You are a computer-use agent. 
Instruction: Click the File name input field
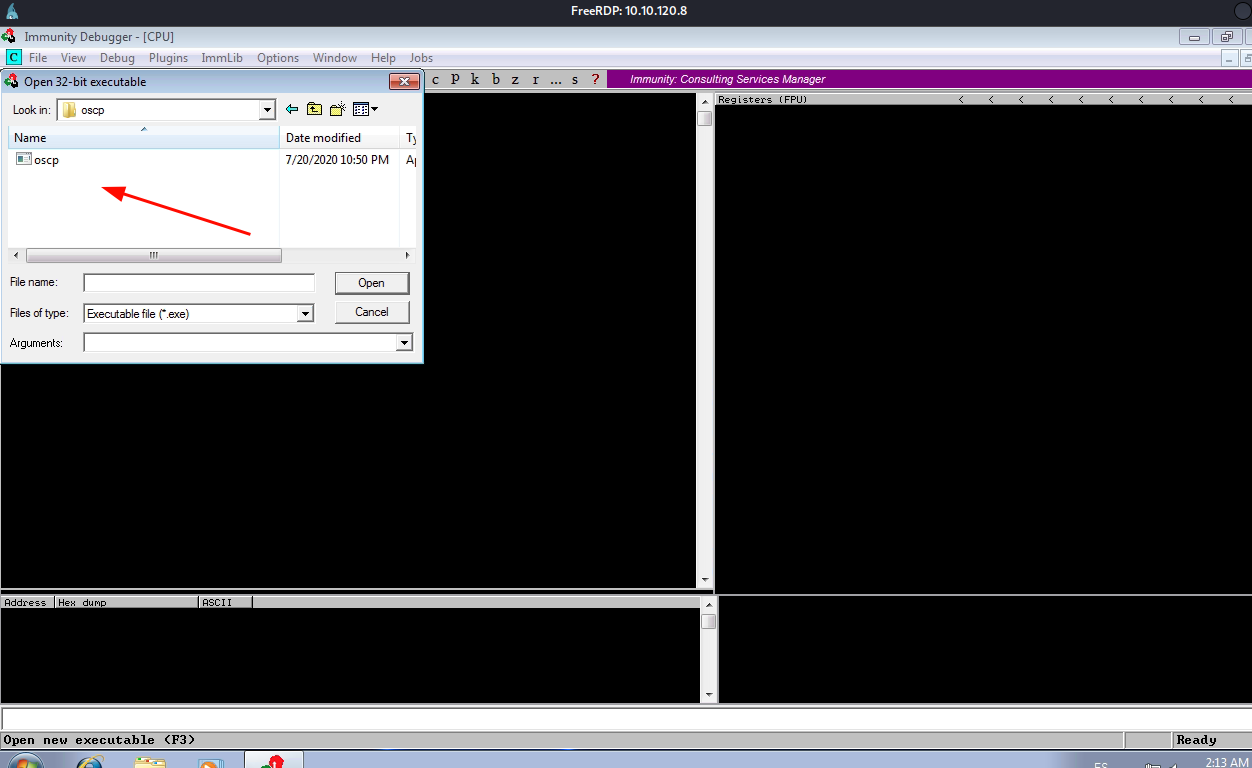pyautogui.click(x=199, y=283)
